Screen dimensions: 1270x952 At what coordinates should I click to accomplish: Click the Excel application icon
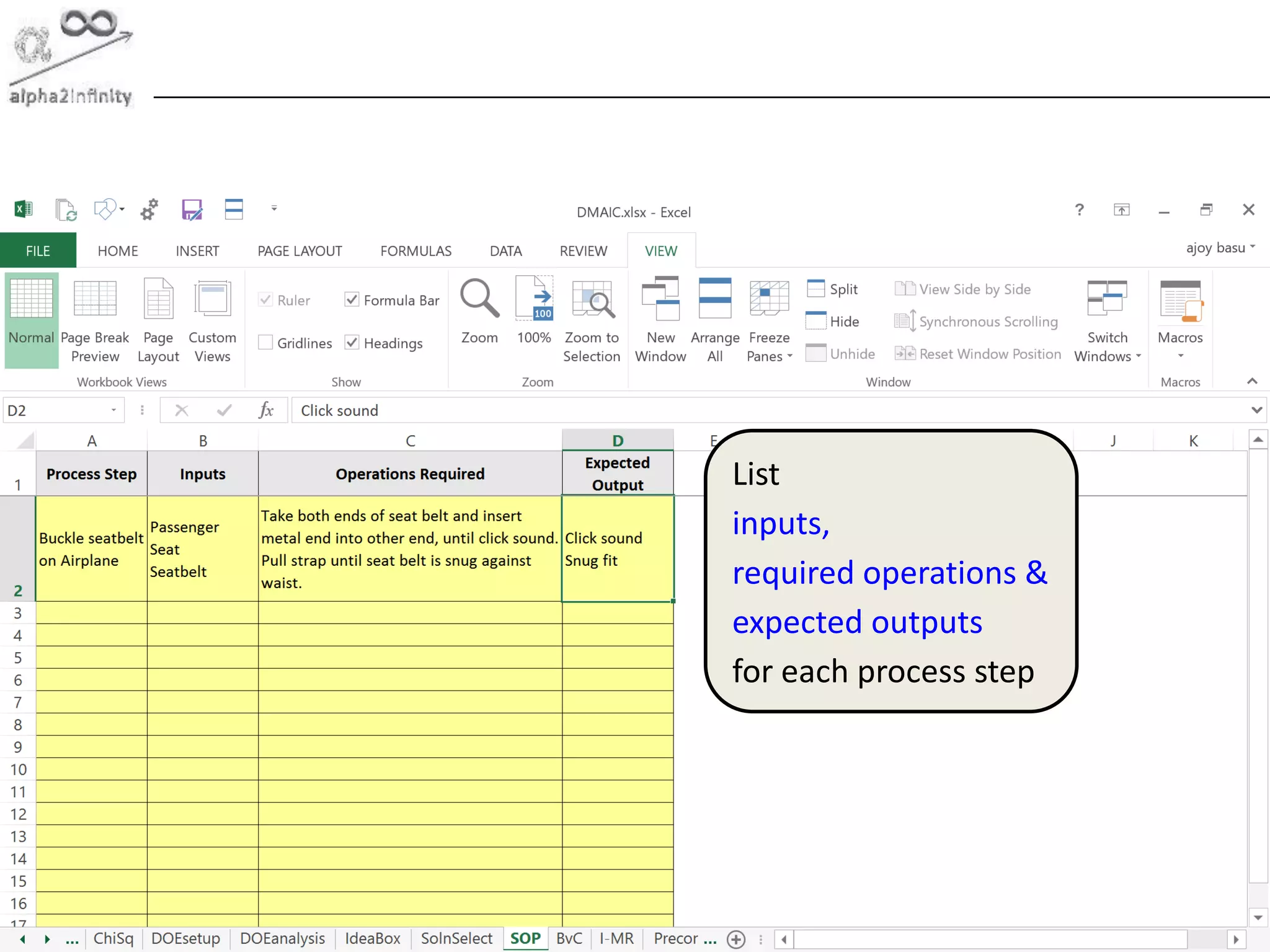(24, 209)
